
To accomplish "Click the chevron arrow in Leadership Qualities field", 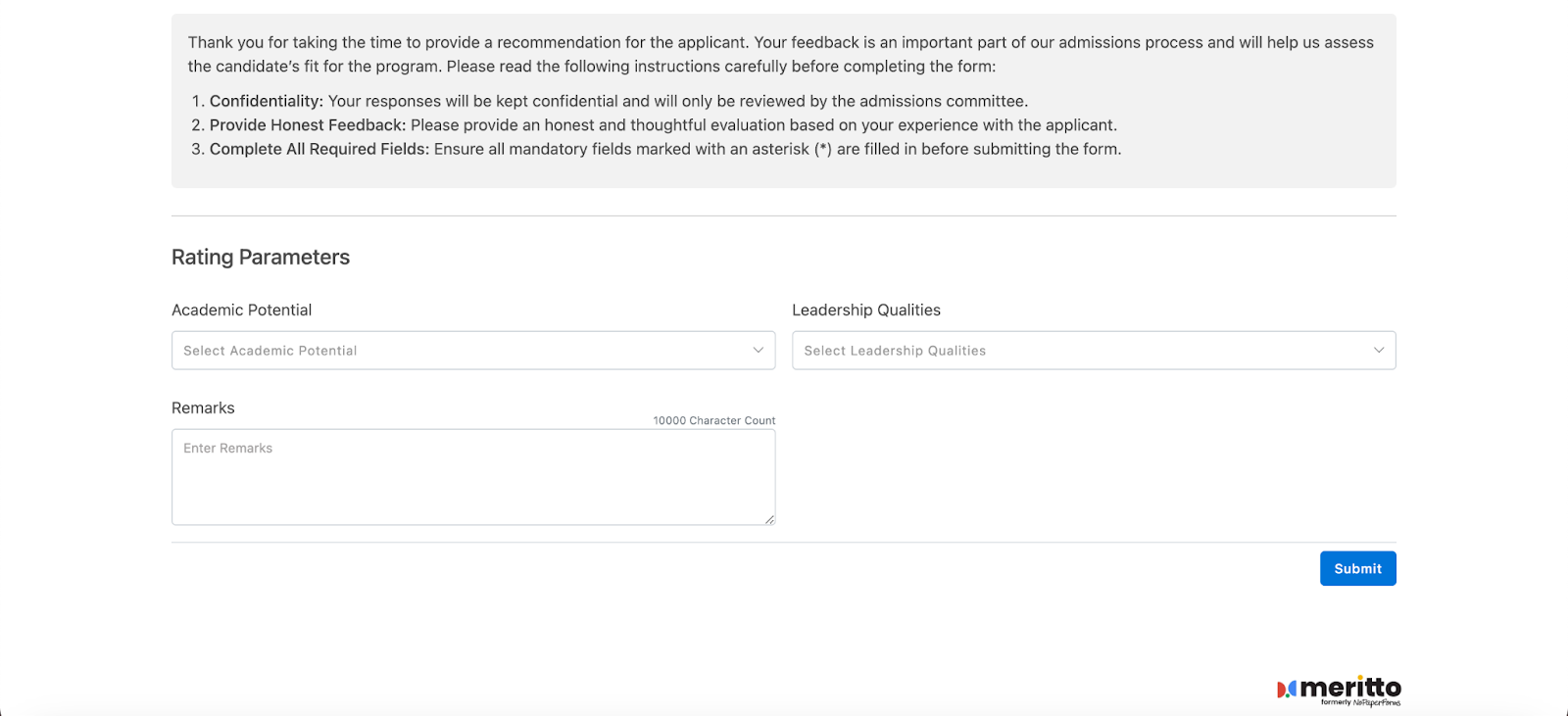I will [x=1378, y=351].
